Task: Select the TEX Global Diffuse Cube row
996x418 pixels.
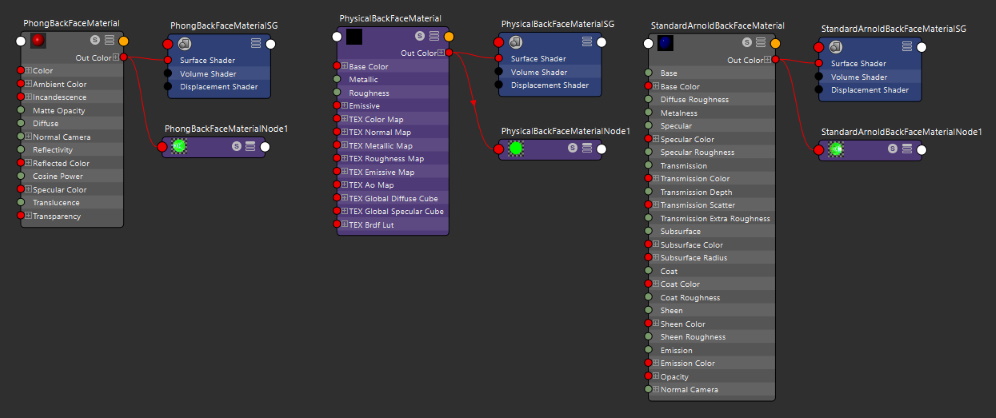Action: point(393,198)
